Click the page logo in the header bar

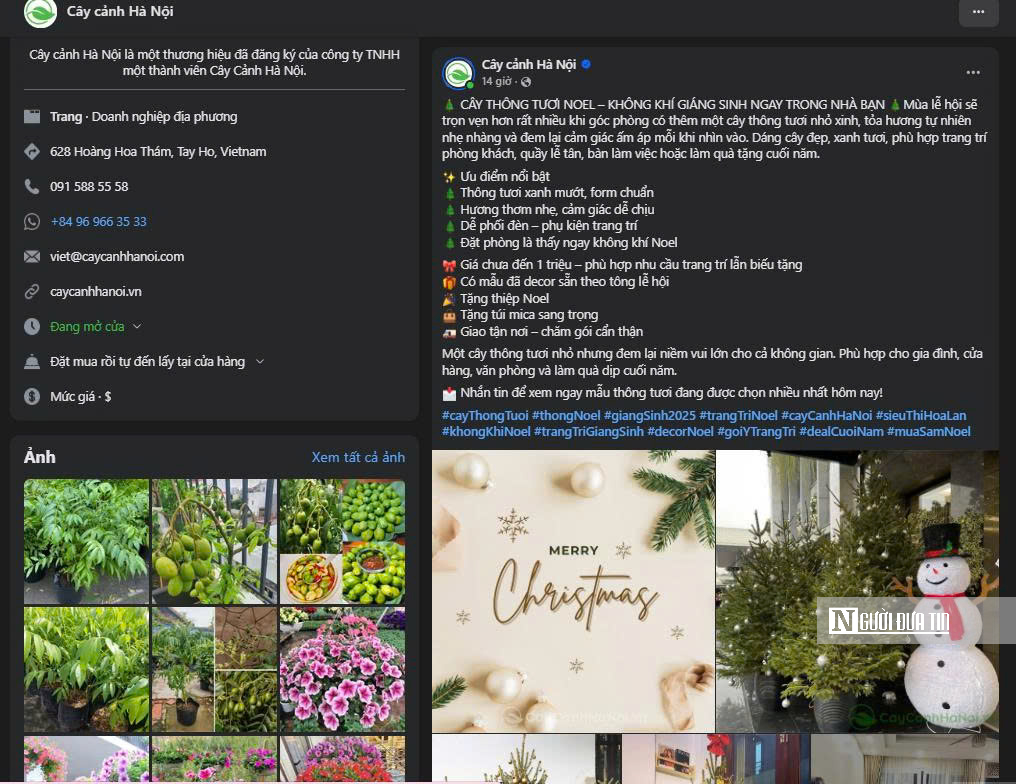[x=40, y=12]
